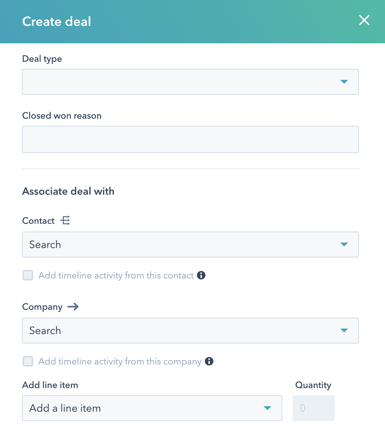
Task: Click the Create deal header title
Action: coord(56,21)
